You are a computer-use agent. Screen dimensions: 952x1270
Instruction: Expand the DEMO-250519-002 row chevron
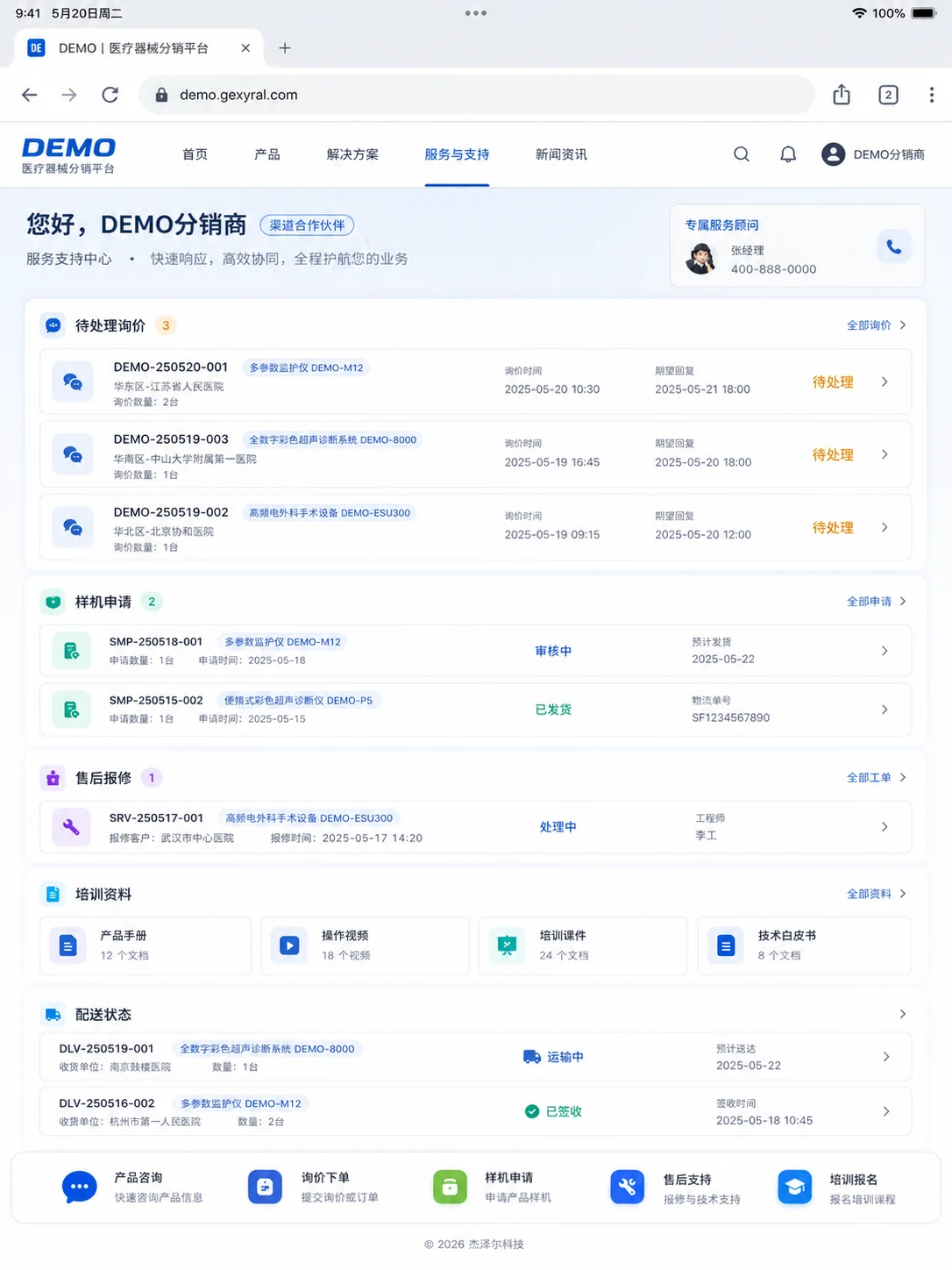pos(885,527)
